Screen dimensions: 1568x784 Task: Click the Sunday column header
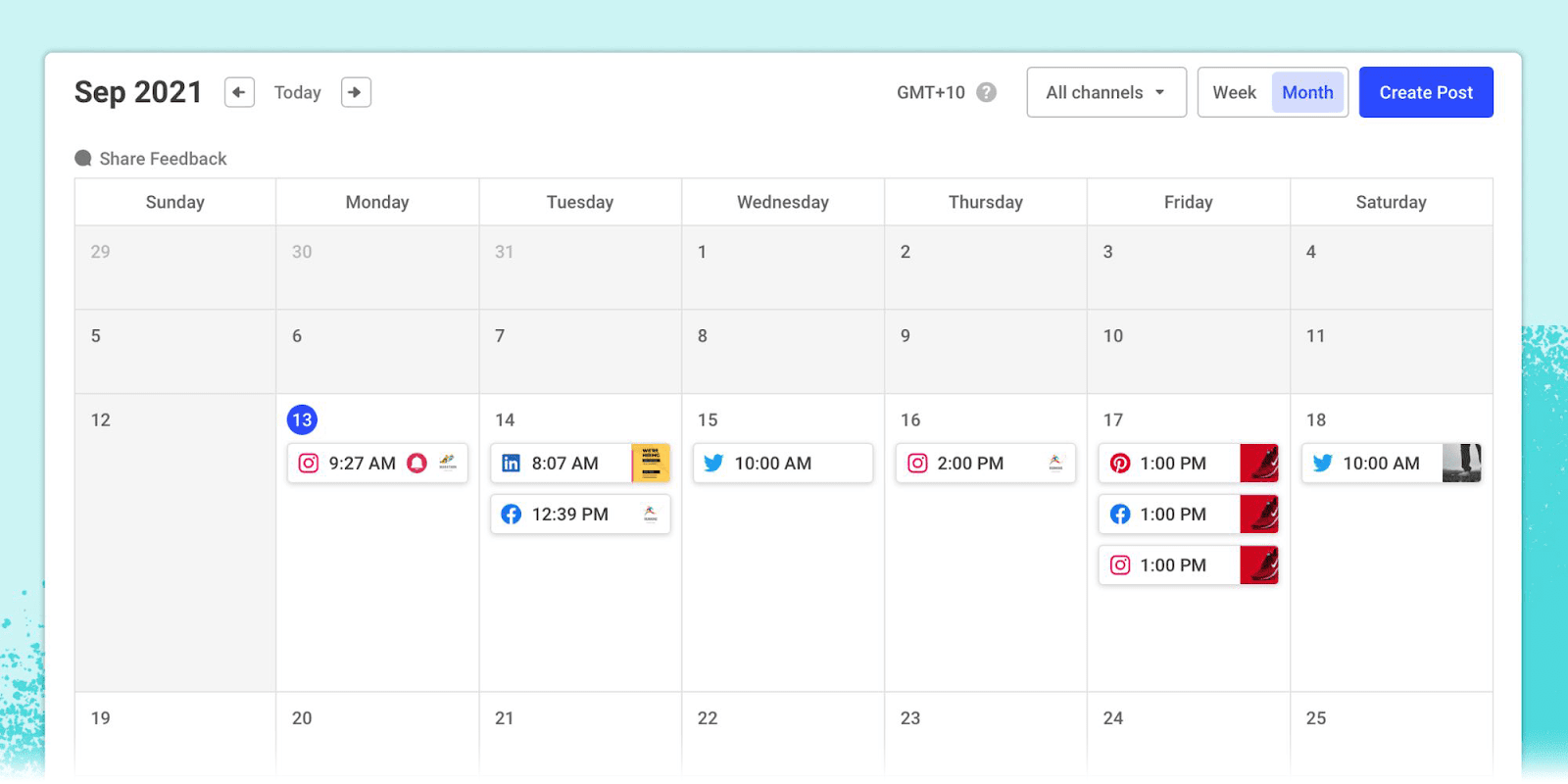(175, 202)
